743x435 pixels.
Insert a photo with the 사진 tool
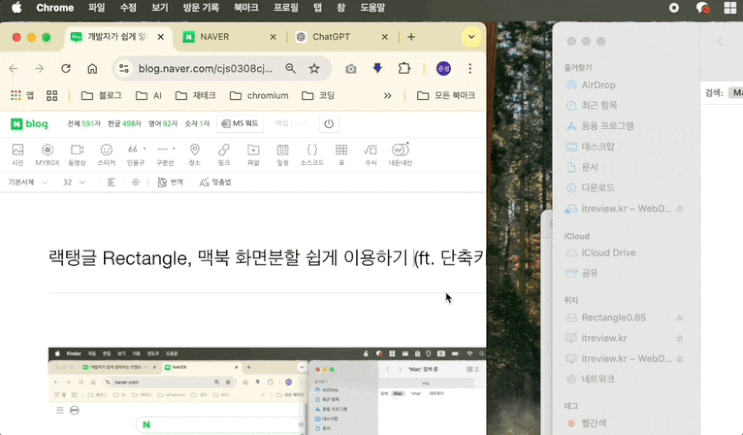pos(18,154)
